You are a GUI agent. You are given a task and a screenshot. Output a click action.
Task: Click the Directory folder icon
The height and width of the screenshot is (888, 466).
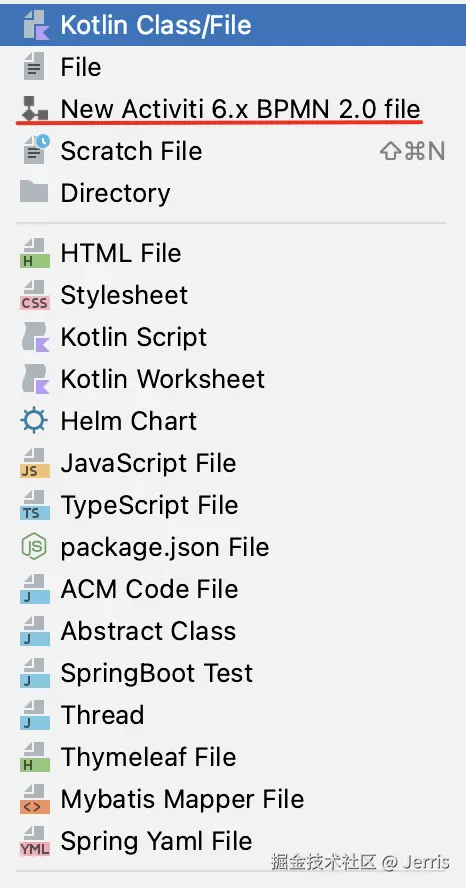[x=34, y=192]
